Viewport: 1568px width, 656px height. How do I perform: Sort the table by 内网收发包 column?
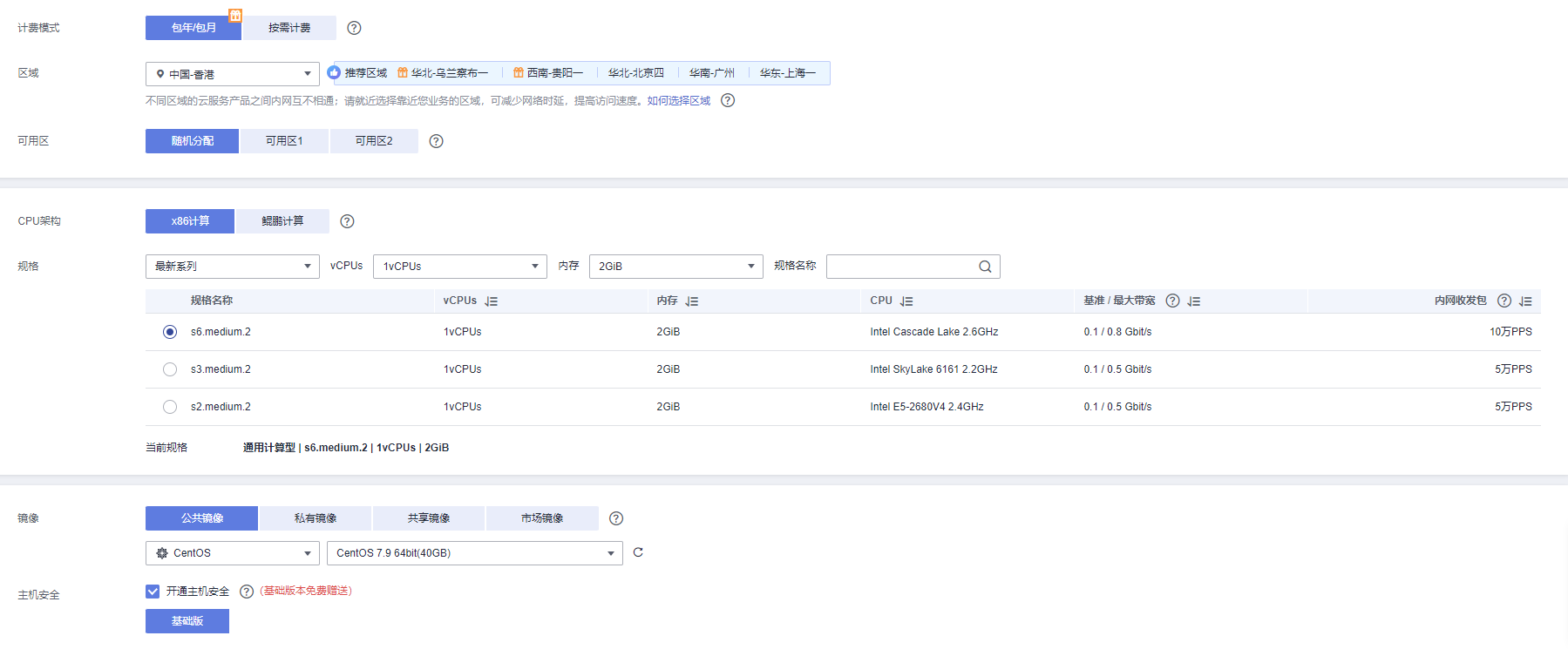click(1525, 301)
